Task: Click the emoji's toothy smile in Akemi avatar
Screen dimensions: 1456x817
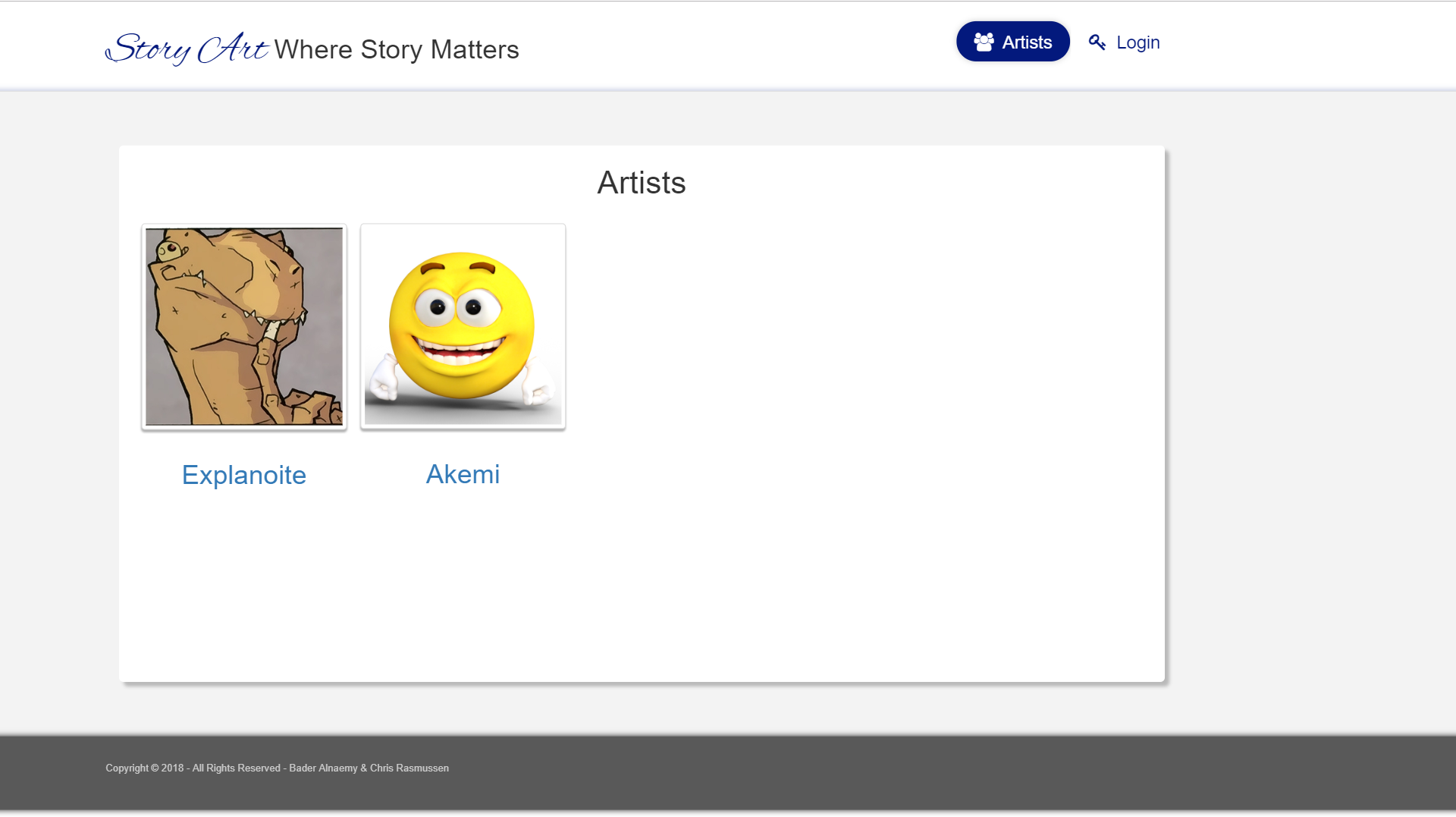Action: (x=459, y=352)
